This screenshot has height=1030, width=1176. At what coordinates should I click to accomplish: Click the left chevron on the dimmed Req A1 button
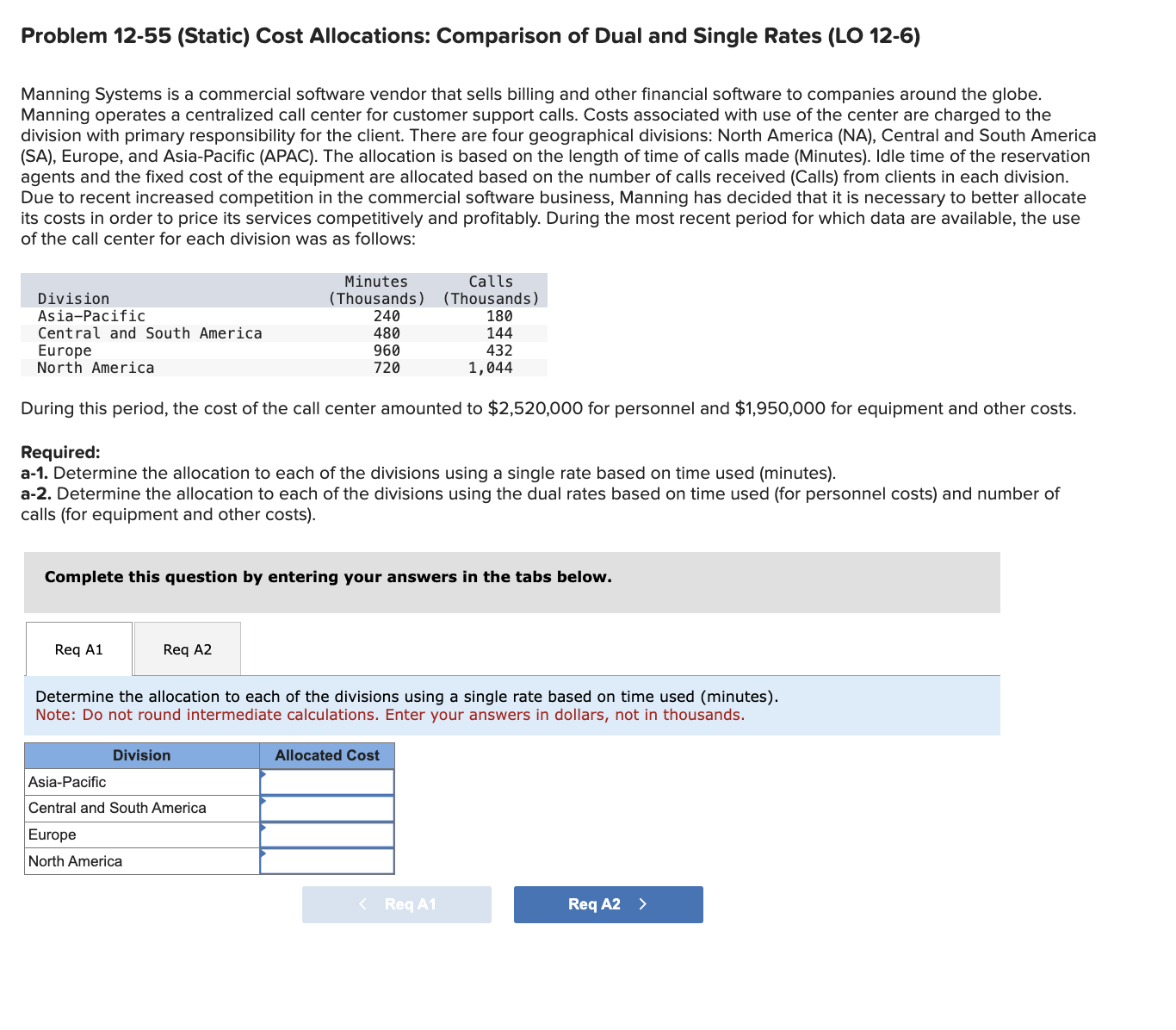pos(362,904)
